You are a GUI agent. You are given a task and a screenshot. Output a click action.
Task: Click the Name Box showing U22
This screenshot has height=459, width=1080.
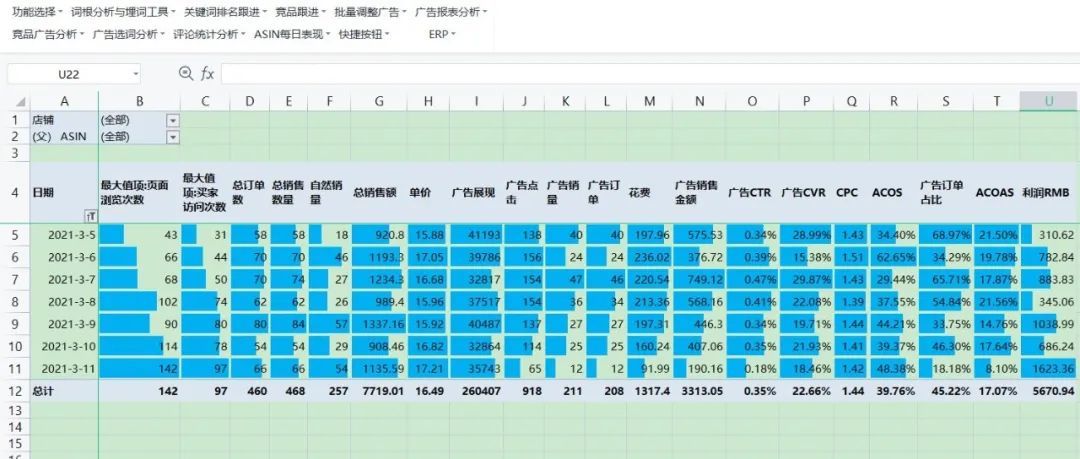coord(68,74)
